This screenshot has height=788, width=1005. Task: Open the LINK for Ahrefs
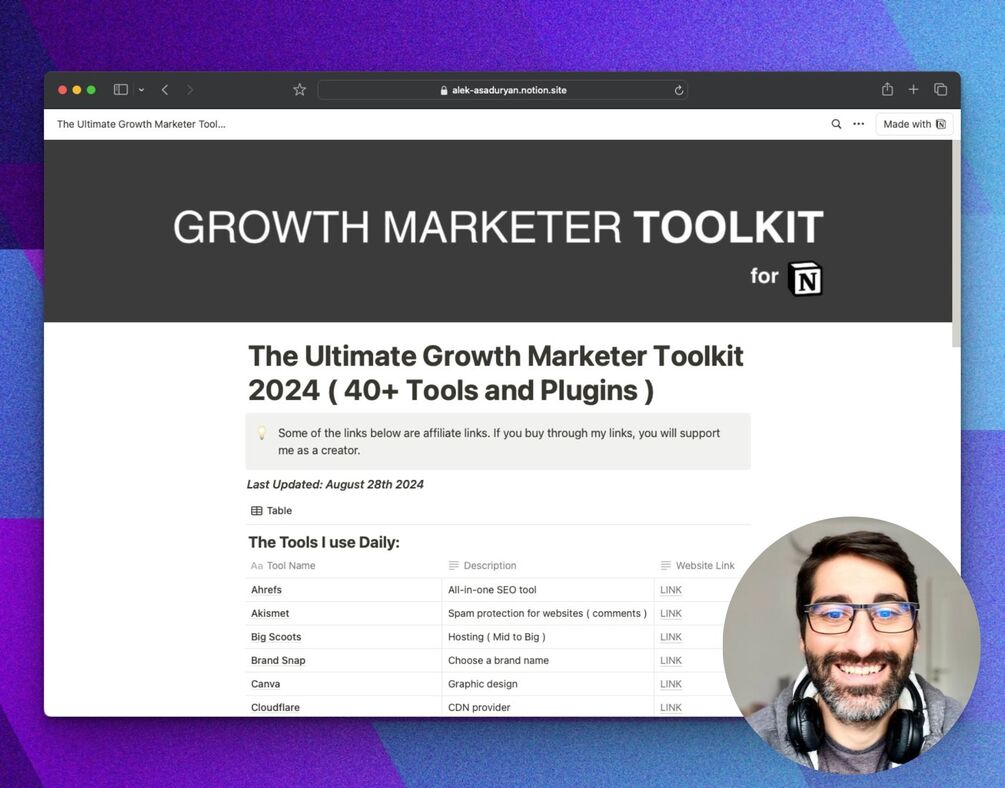pos(670,590)
